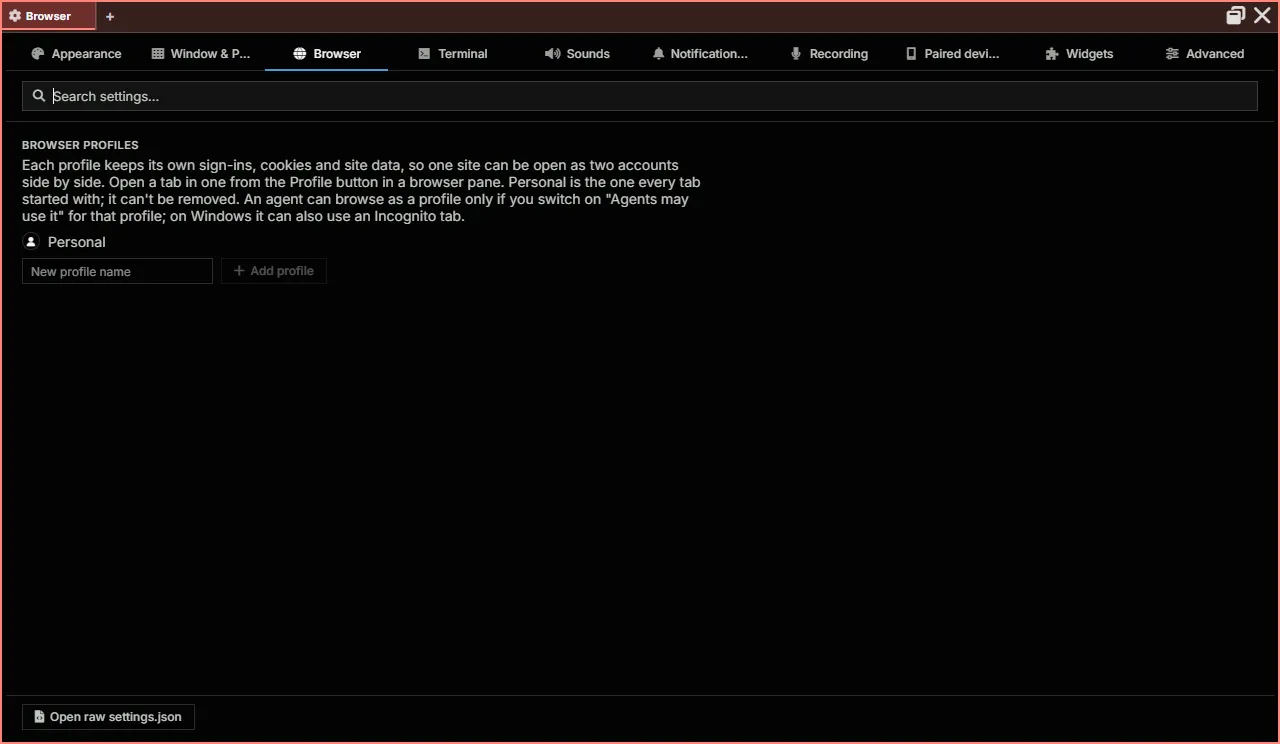The width and height of the screenshot is (1280, 744).
Task: Go to the Sounds tab
Action: click(577, 54)
